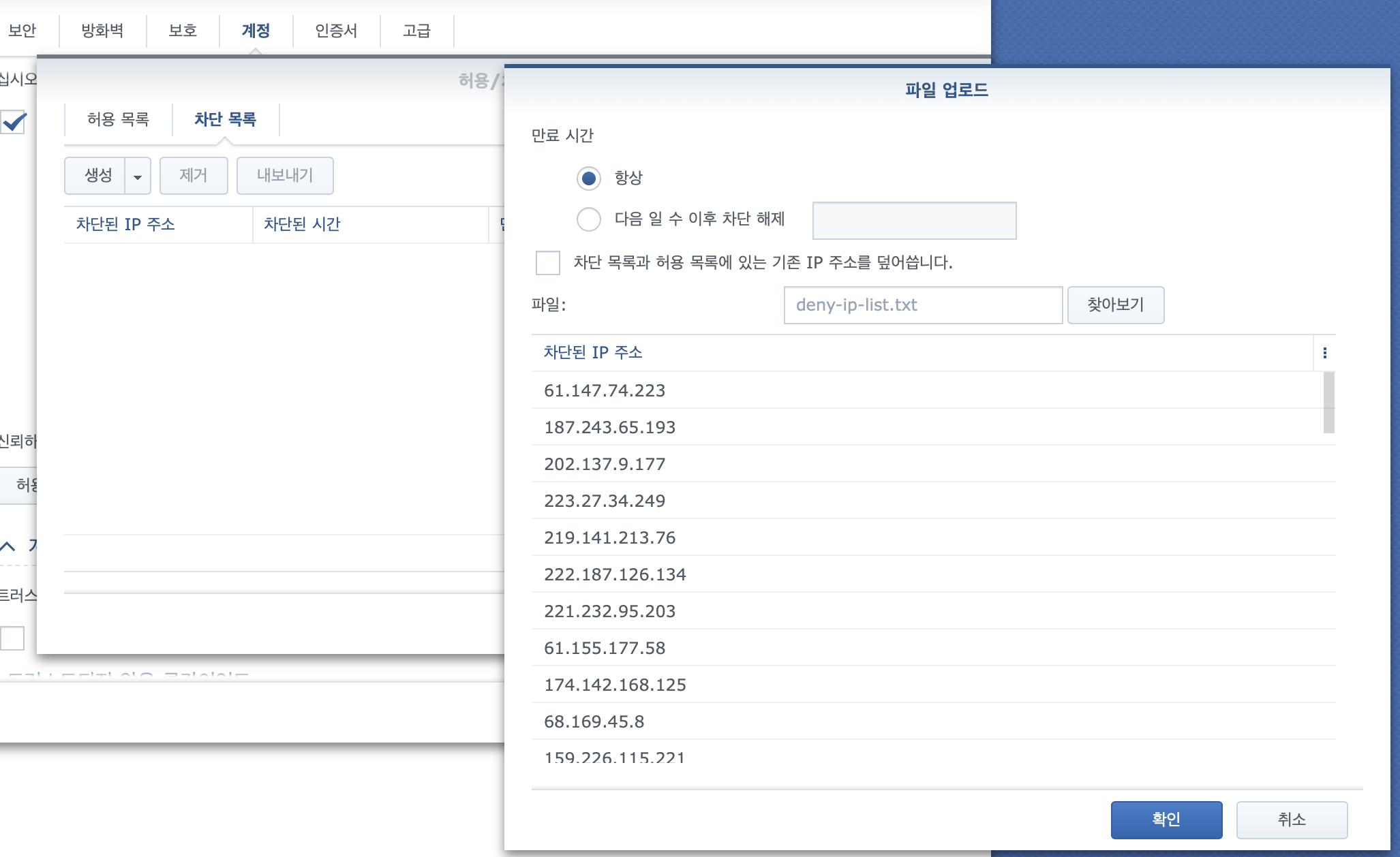
Task: Confirm upload with 확인 button
Action: [1166, 820]
